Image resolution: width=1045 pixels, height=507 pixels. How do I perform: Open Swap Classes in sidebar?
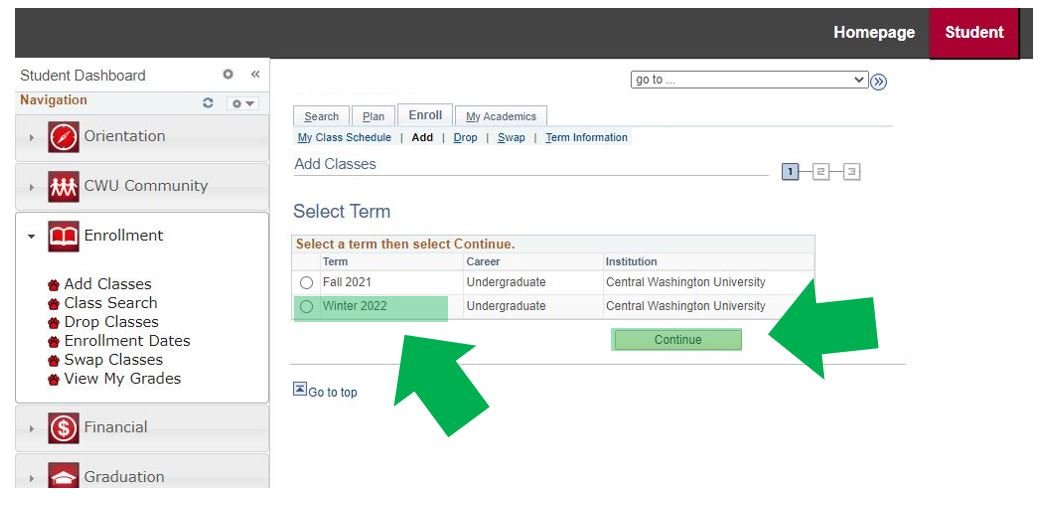tap(113, 360)
